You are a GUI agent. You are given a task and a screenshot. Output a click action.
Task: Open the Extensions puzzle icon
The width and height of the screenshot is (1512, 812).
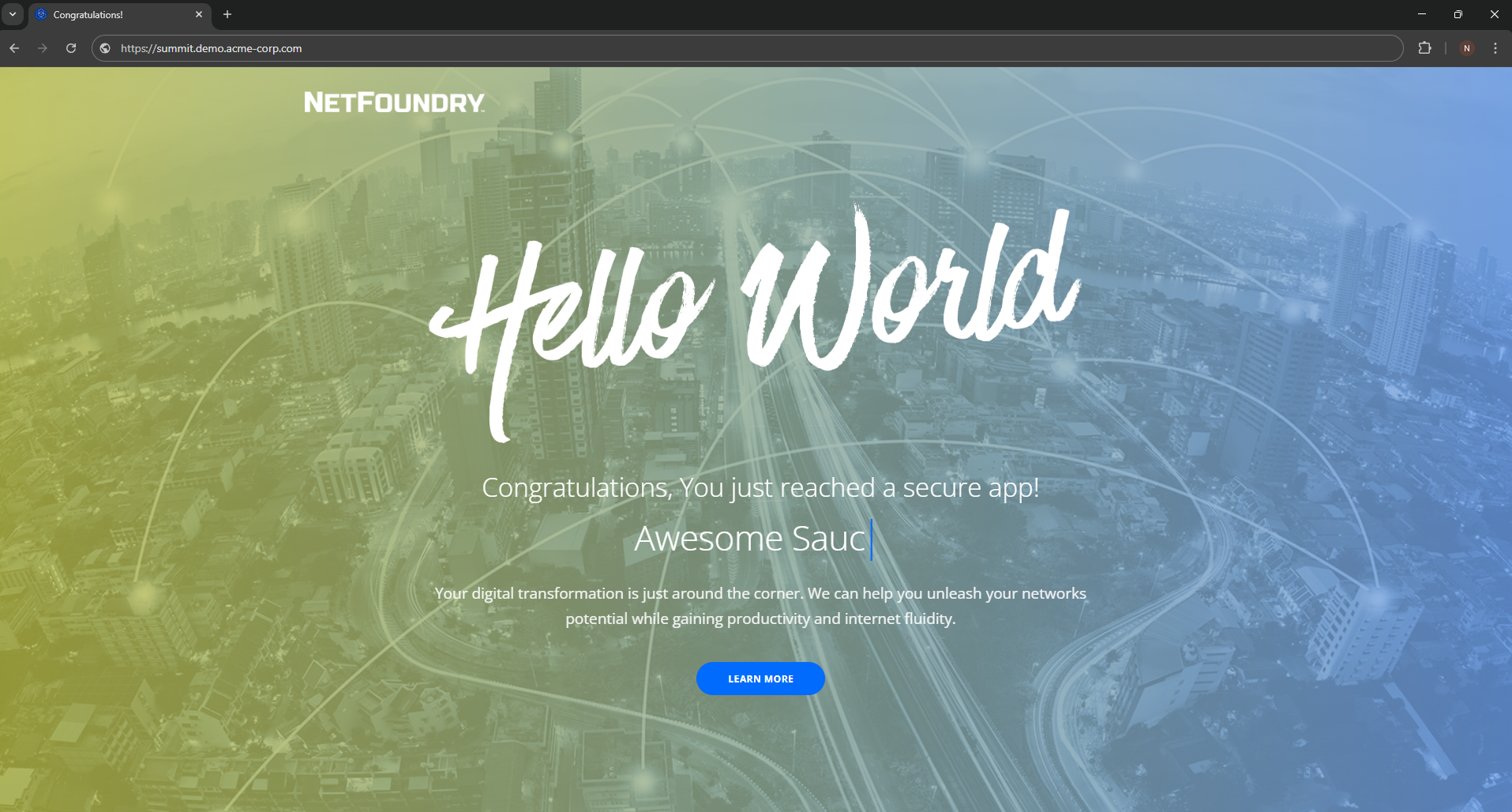[x=1424, y=48]
